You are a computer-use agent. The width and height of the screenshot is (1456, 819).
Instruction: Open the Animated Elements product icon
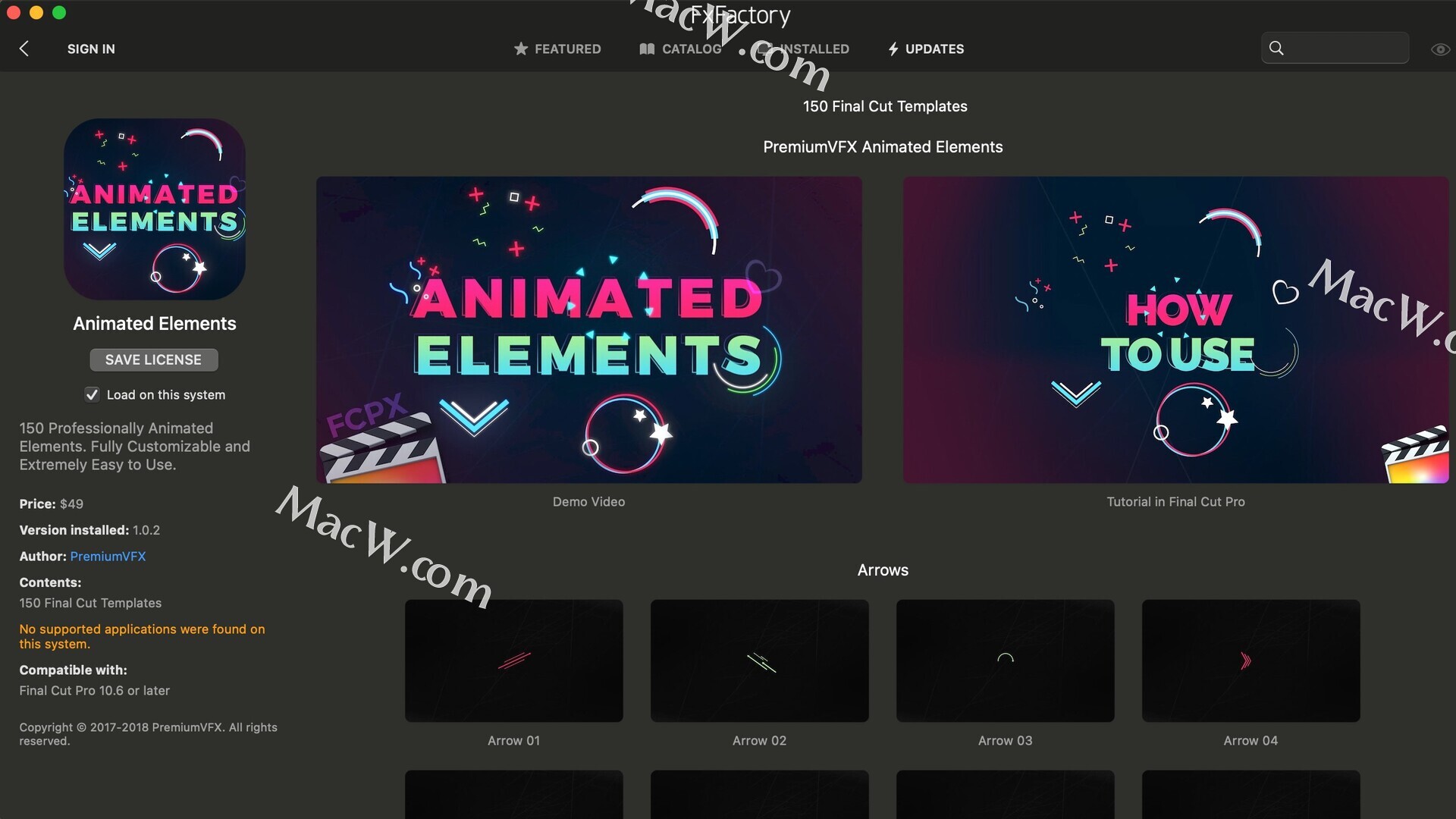(155, 209)
